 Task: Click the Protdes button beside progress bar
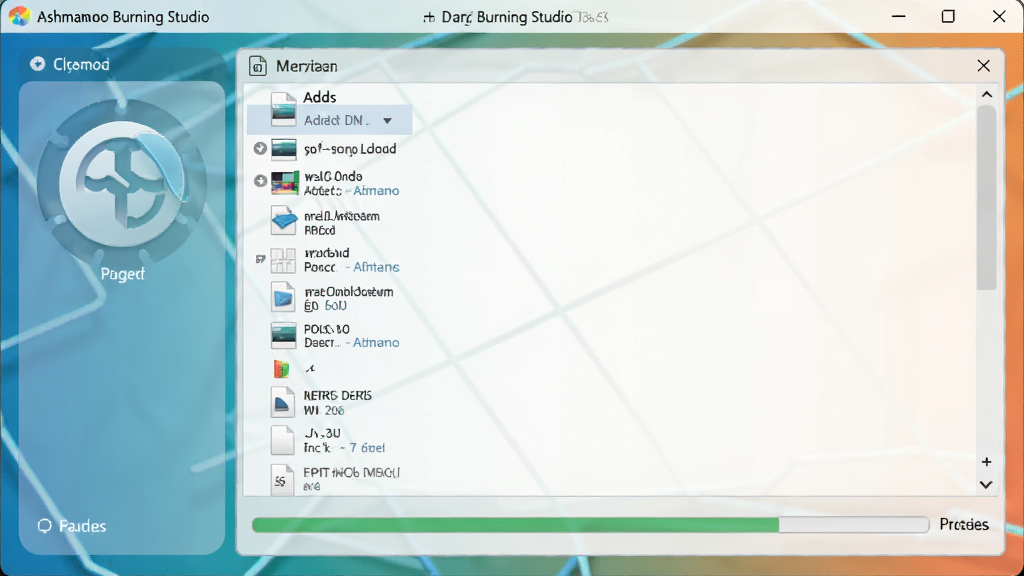[964, 524]
